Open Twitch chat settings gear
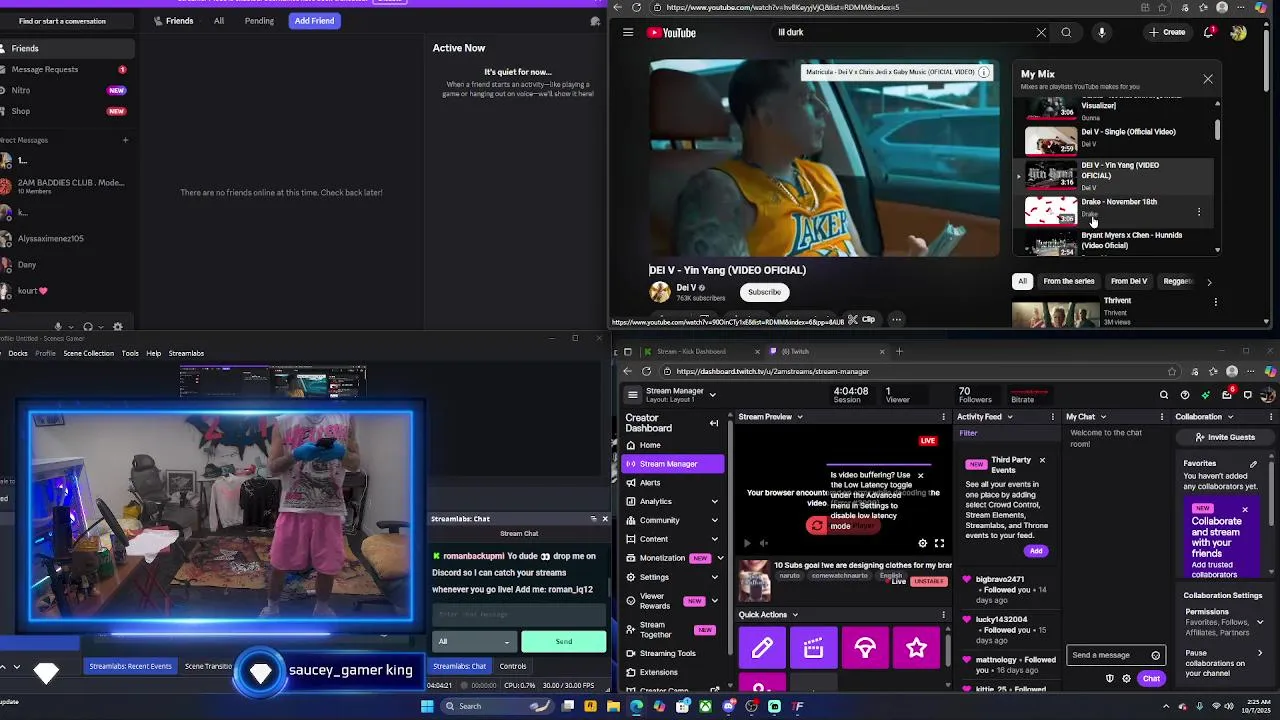Viewport: 1280px width, 720px height. point(1127,679)
